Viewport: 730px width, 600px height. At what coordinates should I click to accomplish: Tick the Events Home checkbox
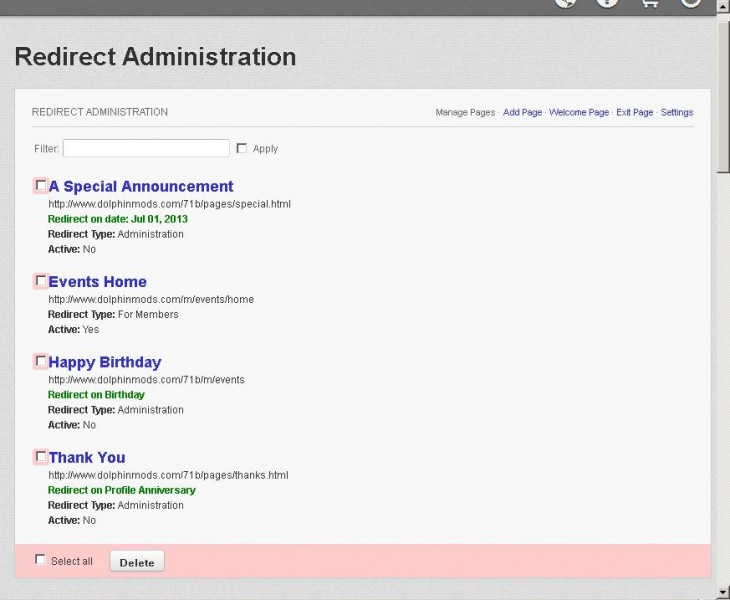pos(41,281)
